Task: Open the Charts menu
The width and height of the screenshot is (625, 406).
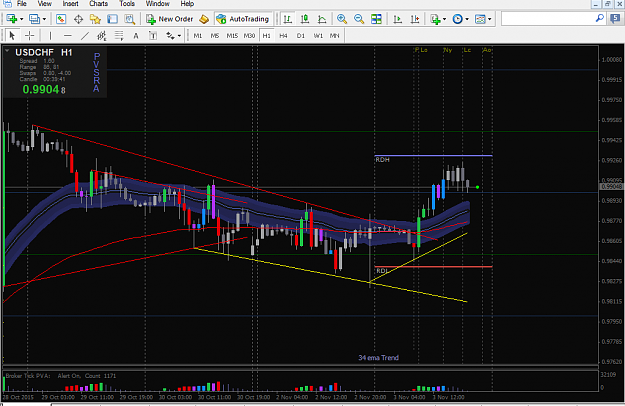Action: pos(98,4)
